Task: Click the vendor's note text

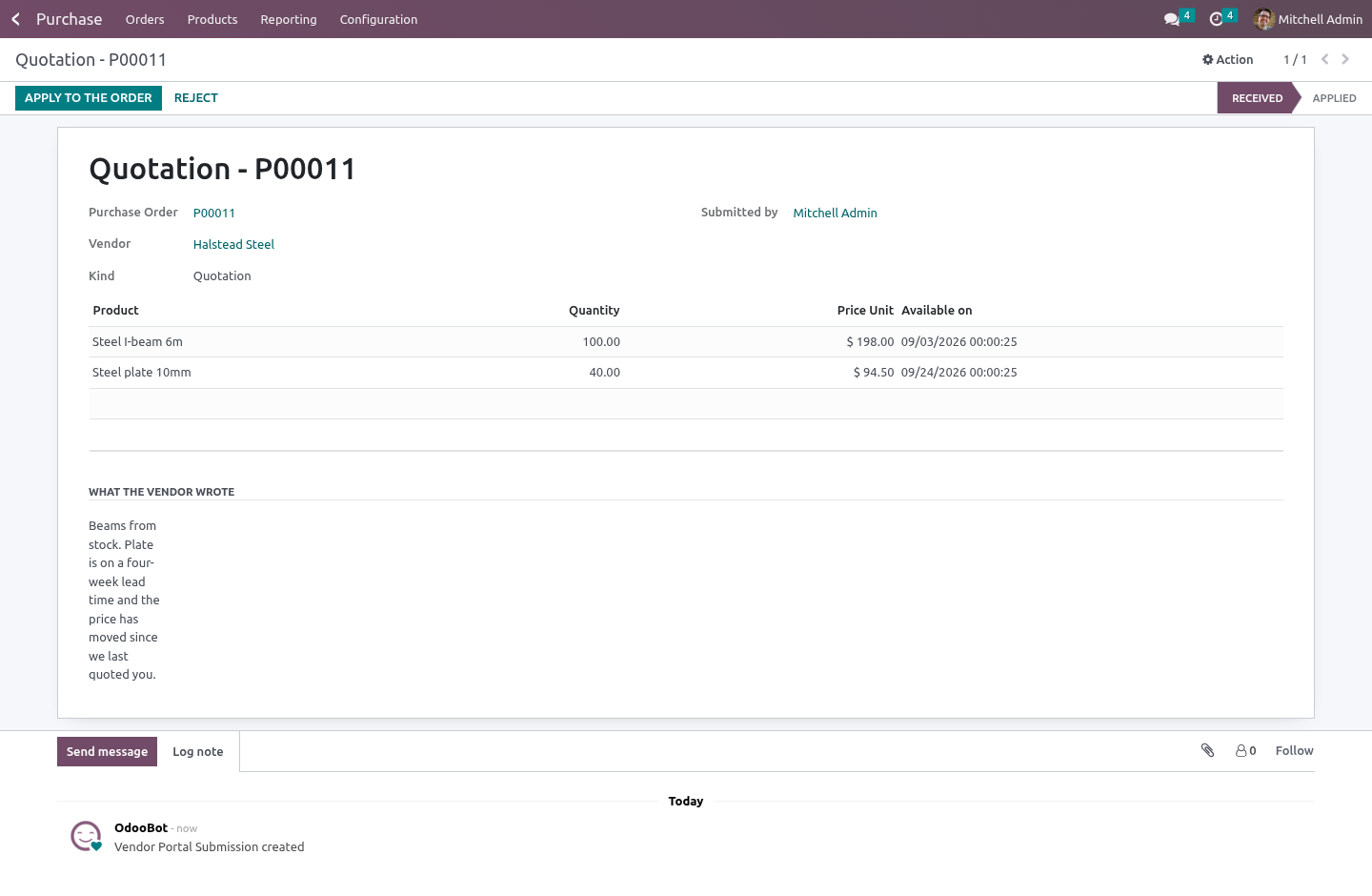Action: click(124, 601)
